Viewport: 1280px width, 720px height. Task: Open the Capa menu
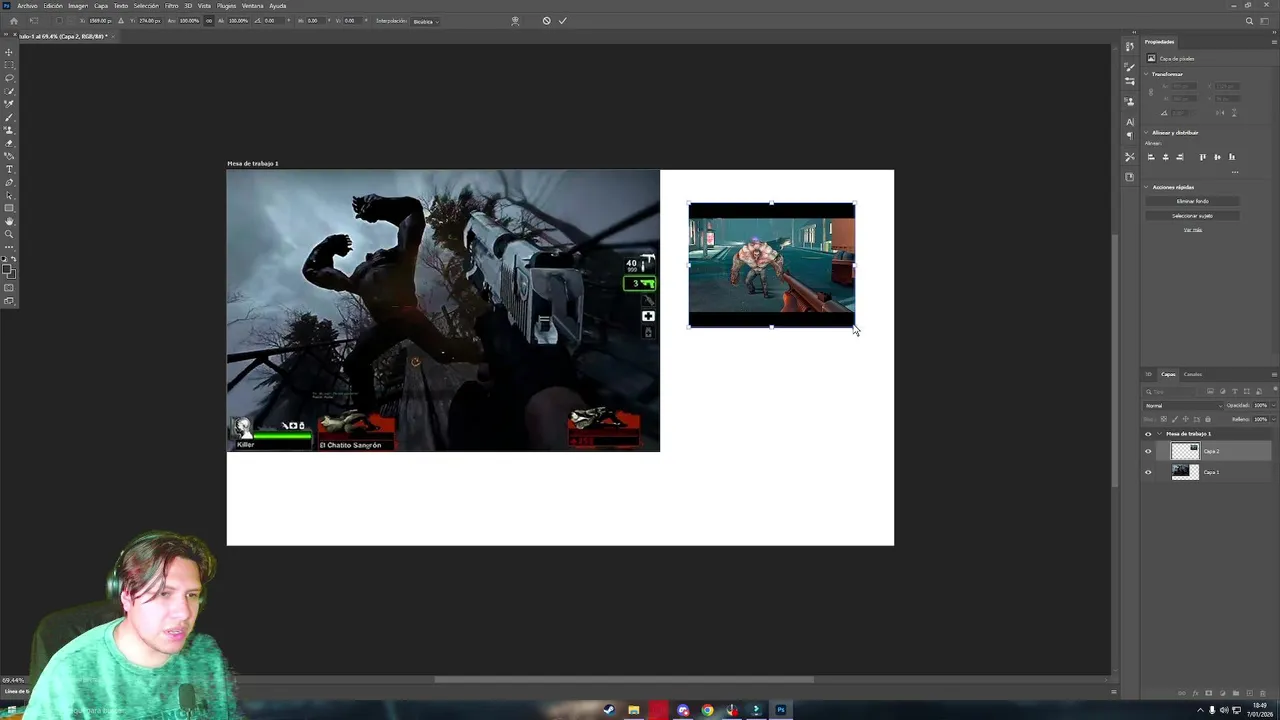(101, 6)
